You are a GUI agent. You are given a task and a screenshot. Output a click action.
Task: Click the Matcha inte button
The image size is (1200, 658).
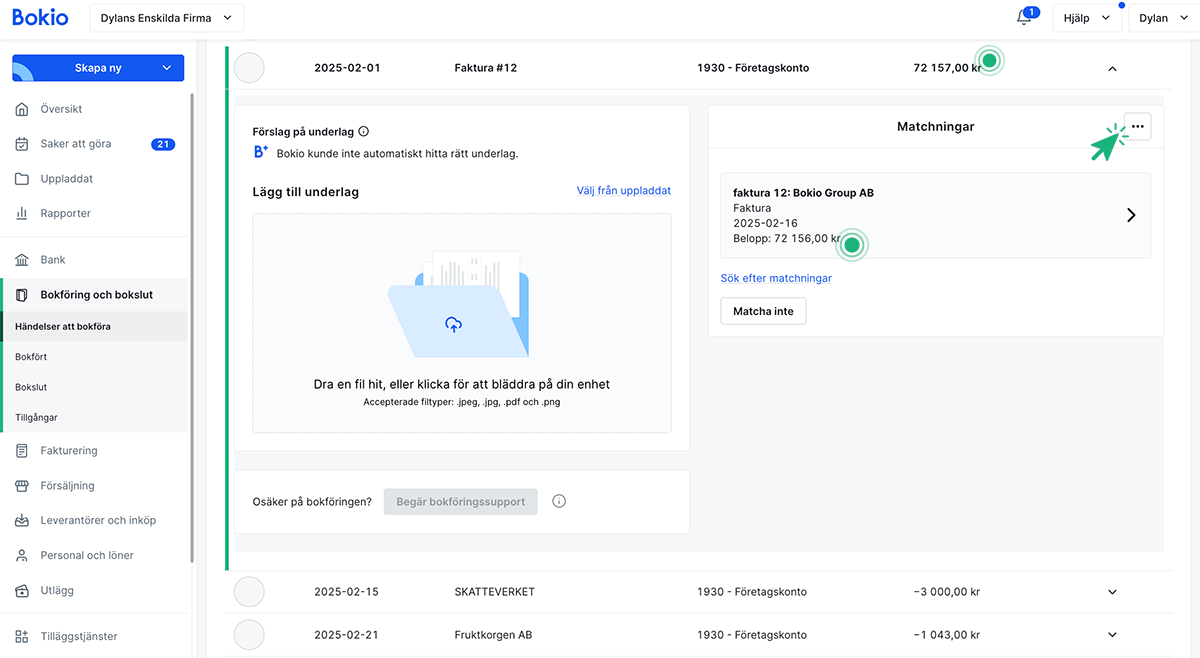coord(763,311)
